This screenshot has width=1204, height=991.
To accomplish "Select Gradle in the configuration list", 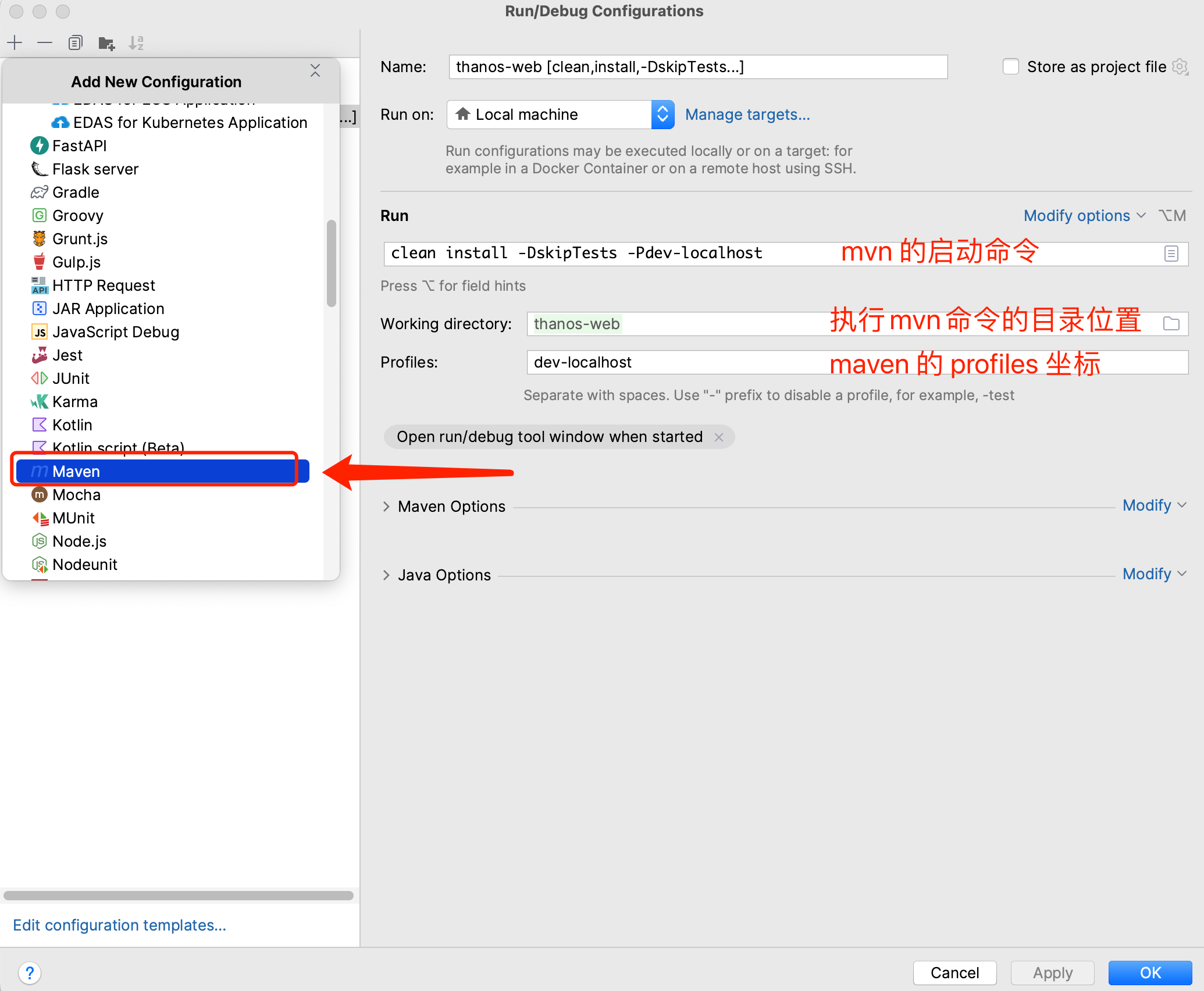I will 76,193.
